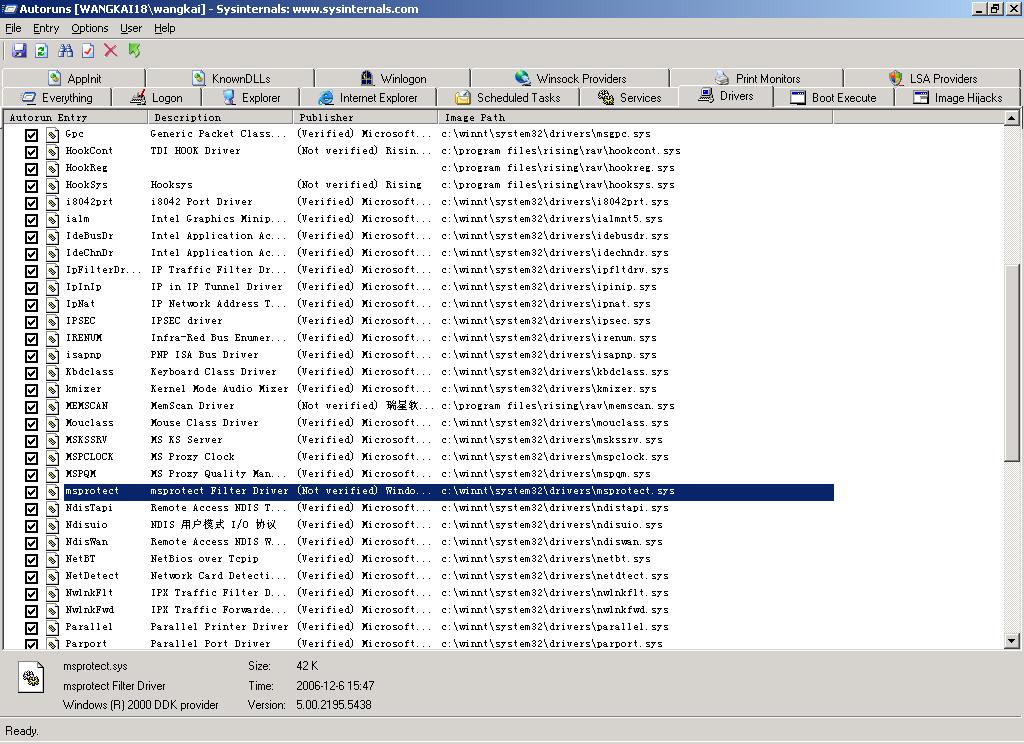Switch to the Winlogon tab

point(393,78)
